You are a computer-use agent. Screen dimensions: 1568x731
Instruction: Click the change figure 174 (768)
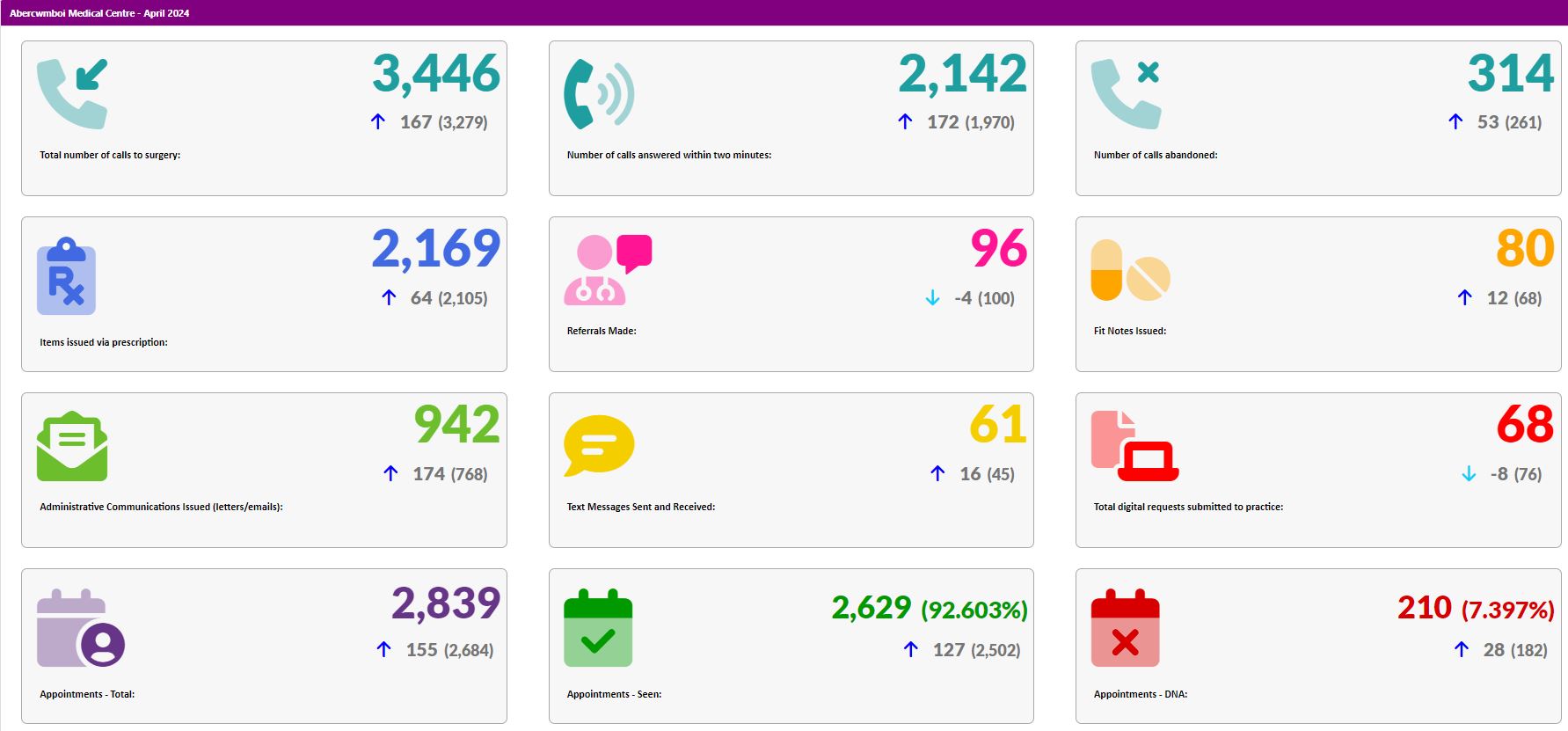(x=450, y=474)
